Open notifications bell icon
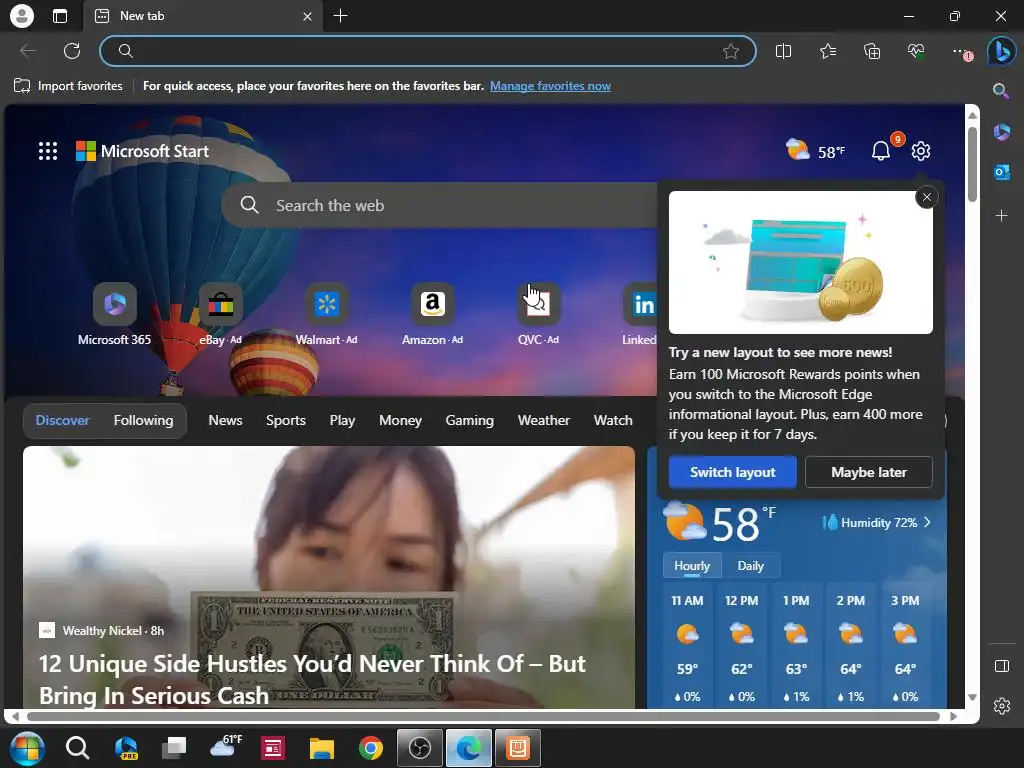The width and height of the screenshot is (1024, 768). click(880, 151)
